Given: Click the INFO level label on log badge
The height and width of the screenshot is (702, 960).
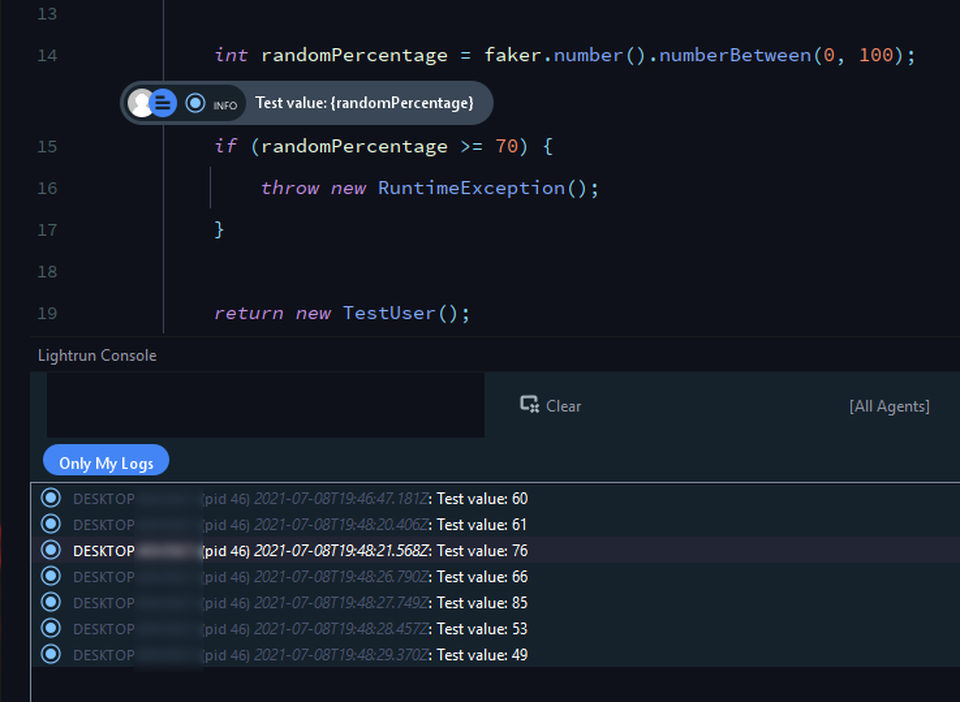Looking at the screenshot, I should coord(225,105).
